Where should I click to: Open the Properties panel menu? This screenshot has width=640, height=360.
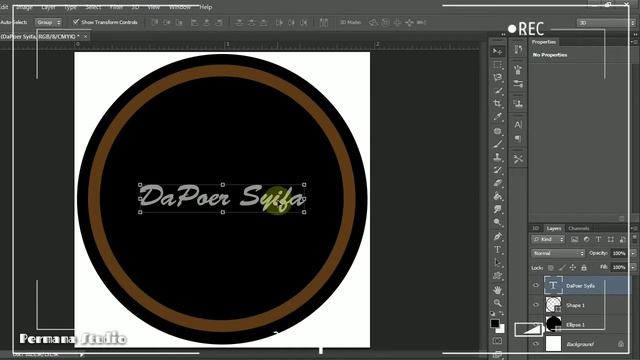click(634, 42)
